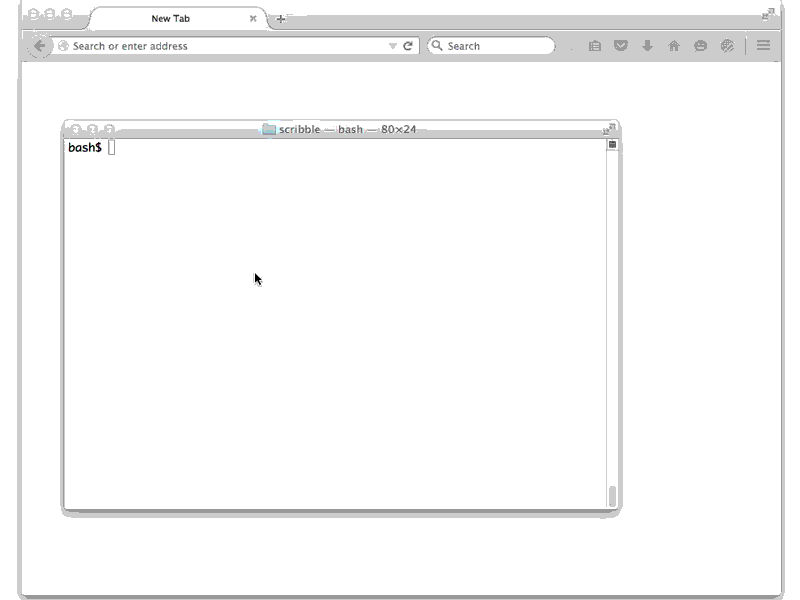Click the terminal title 'scribble — bash — 80×24'
Image resolution: width=800 pixels, height=600 pixels.
pyautogui.click(x=347, y=129)
